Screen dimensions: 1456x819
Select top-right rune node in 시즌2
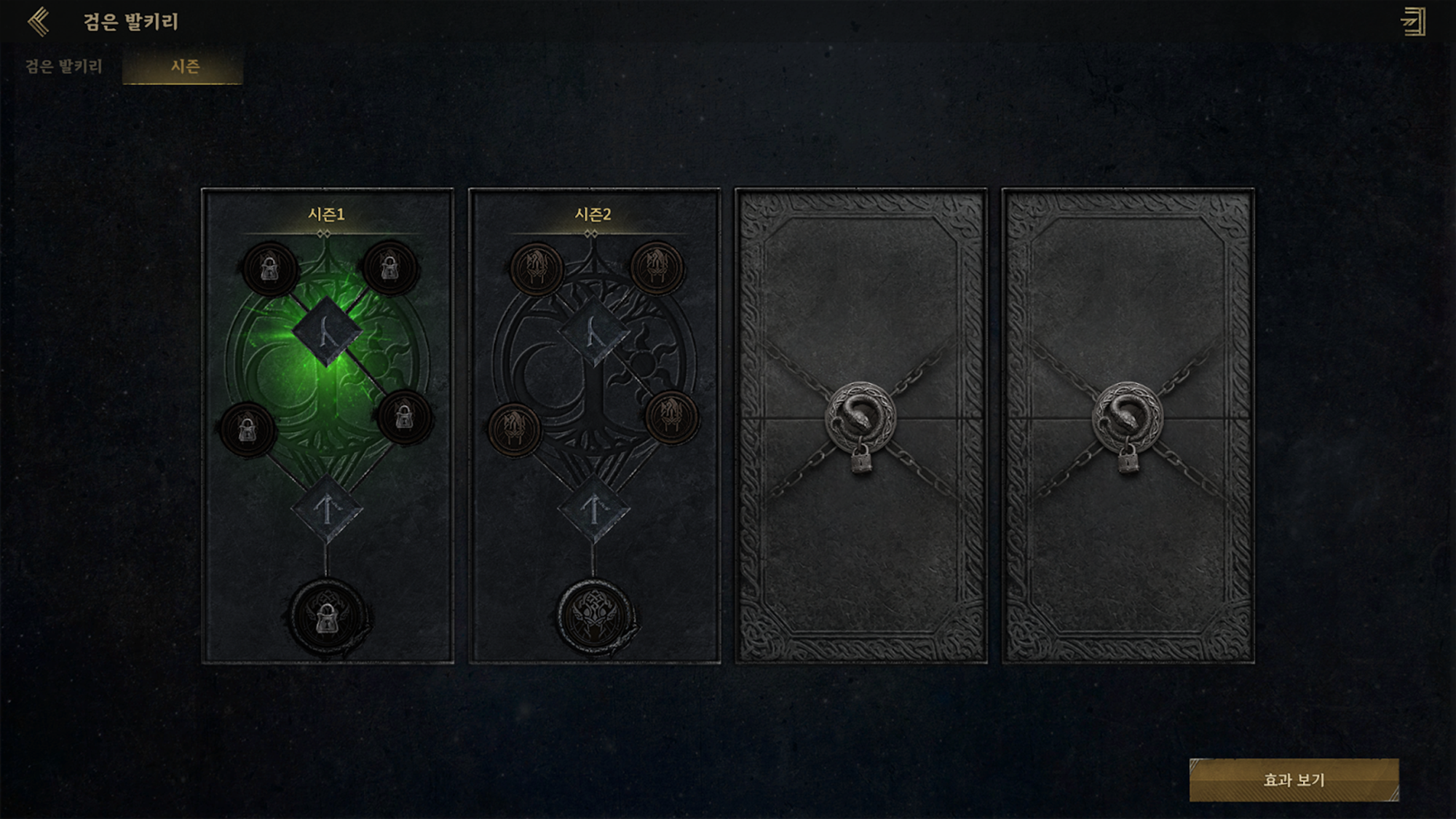657,268
